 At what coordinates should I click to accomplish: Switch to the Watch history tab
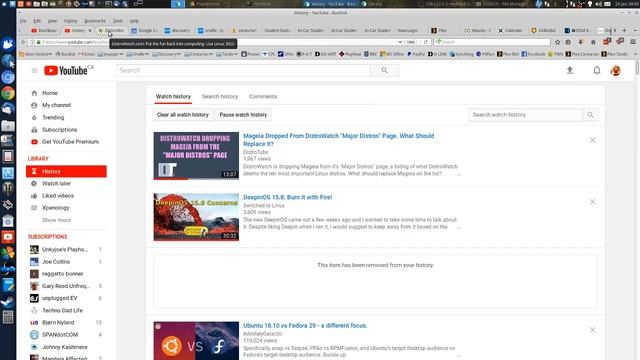(173, 97)
